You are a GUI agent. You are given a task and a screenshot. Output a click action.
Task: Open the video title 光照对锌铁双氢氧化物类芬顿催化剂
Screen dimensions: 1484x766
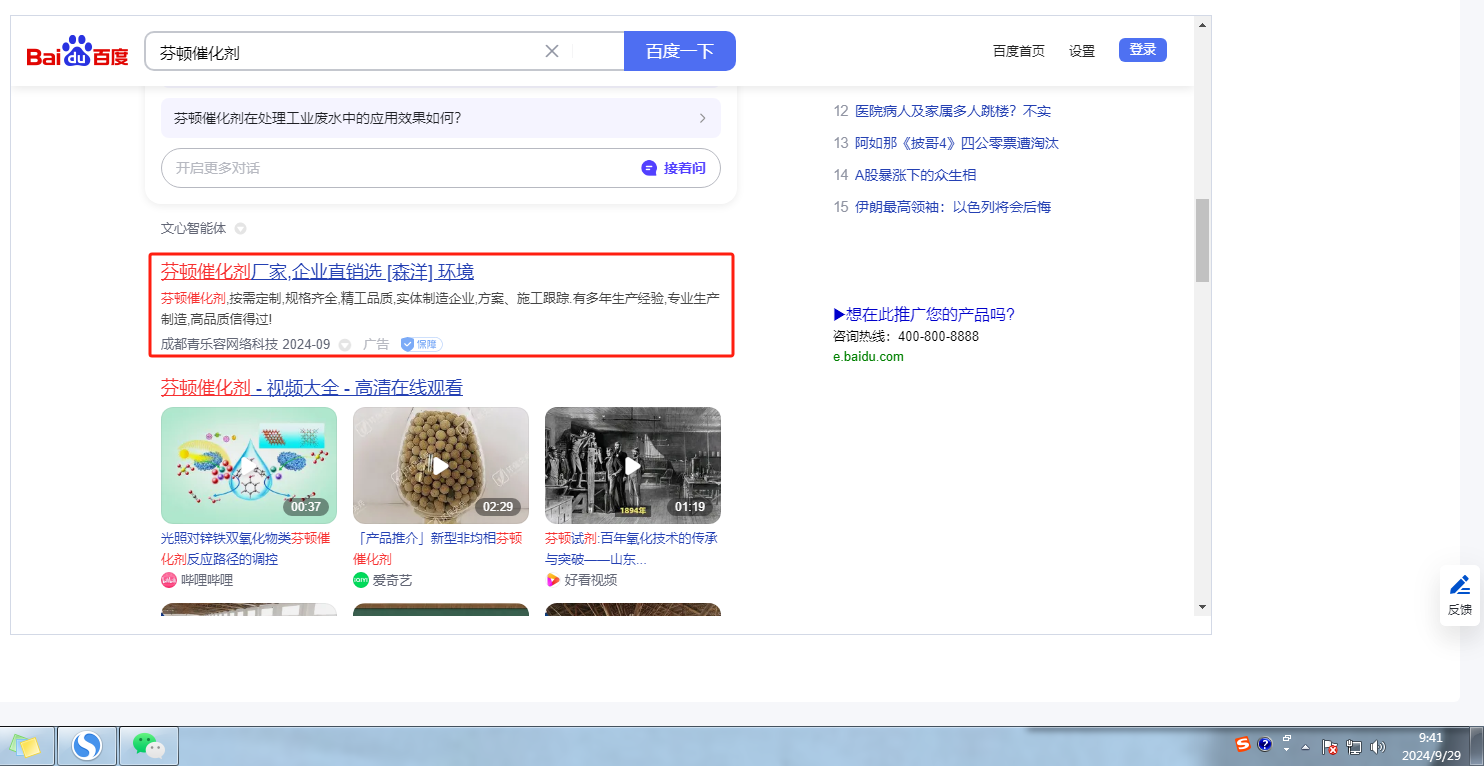pos(246,548)
